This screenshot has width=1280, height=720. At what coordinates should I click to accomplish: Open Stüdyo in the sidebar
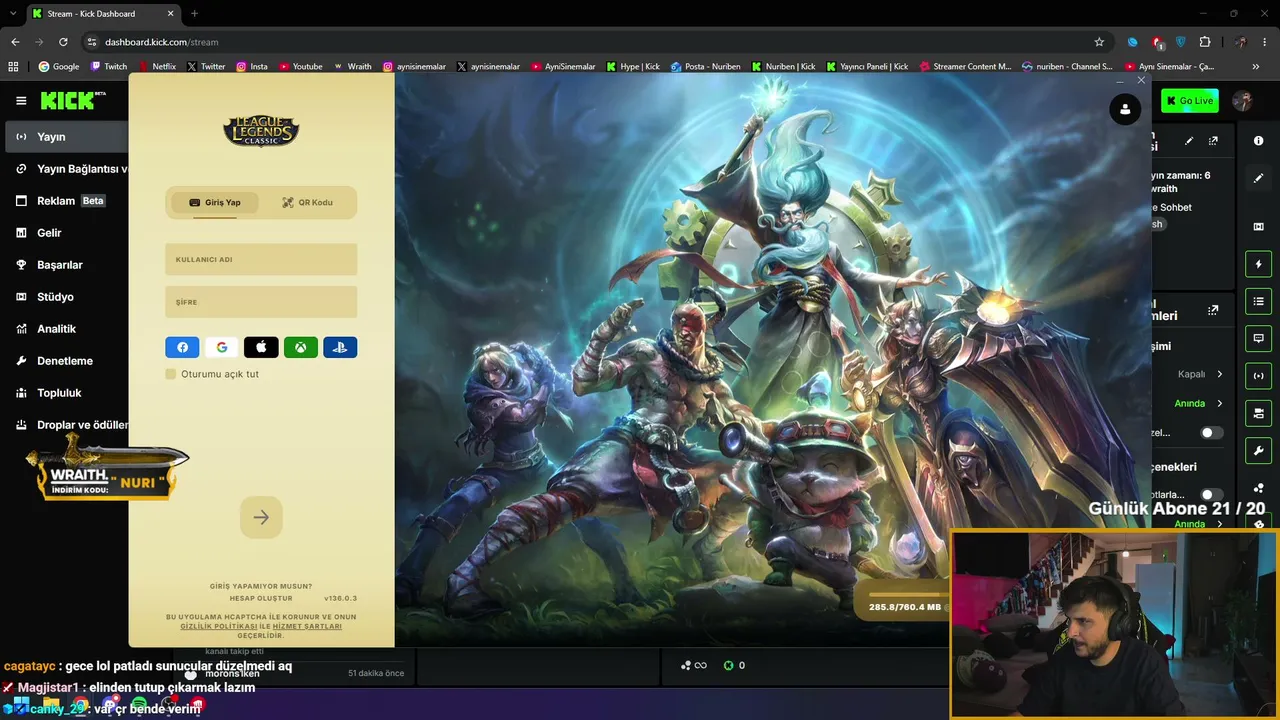[x=66, y=297]
